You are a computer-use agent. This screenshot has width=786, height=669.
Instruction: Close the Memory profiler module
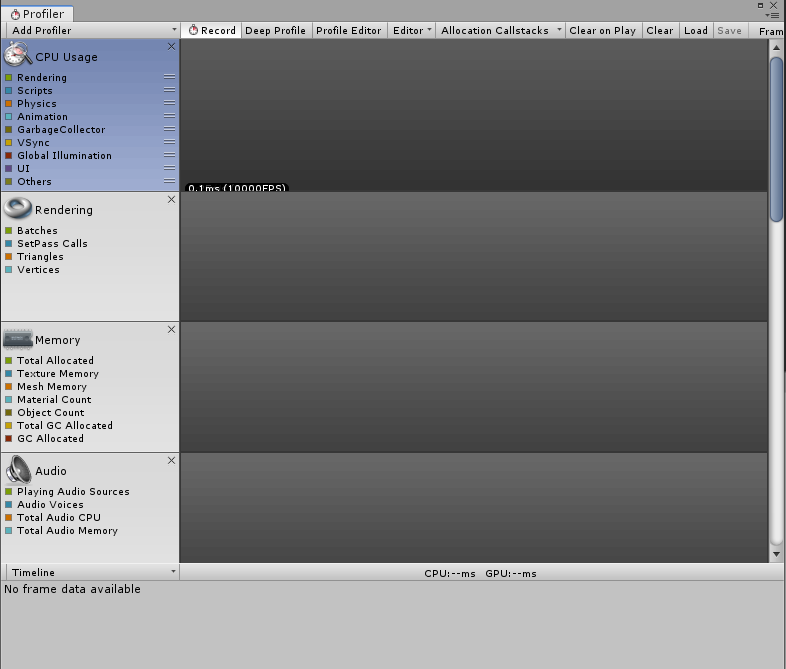[x=171, y=329]
